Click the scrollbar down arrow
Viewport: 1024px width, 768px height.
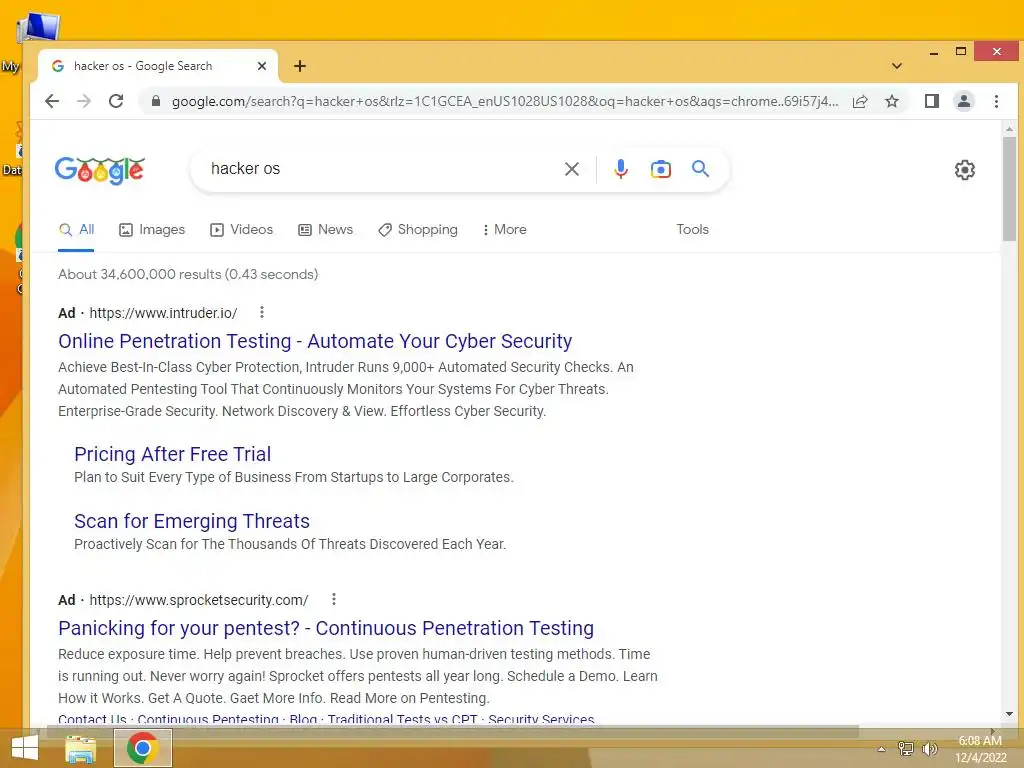tap(1010, 714)
